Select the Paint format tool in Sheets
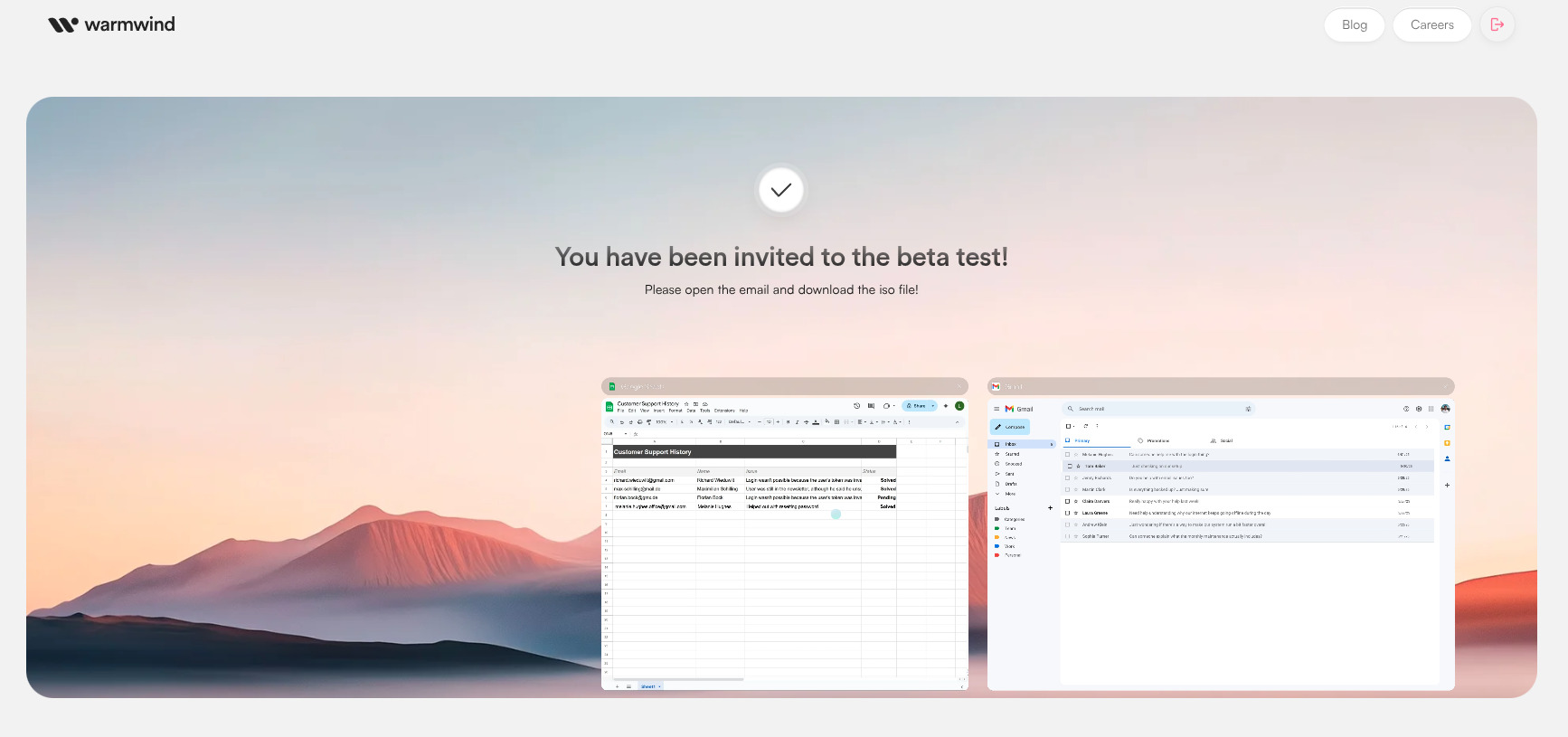 [x=648, y=422]
